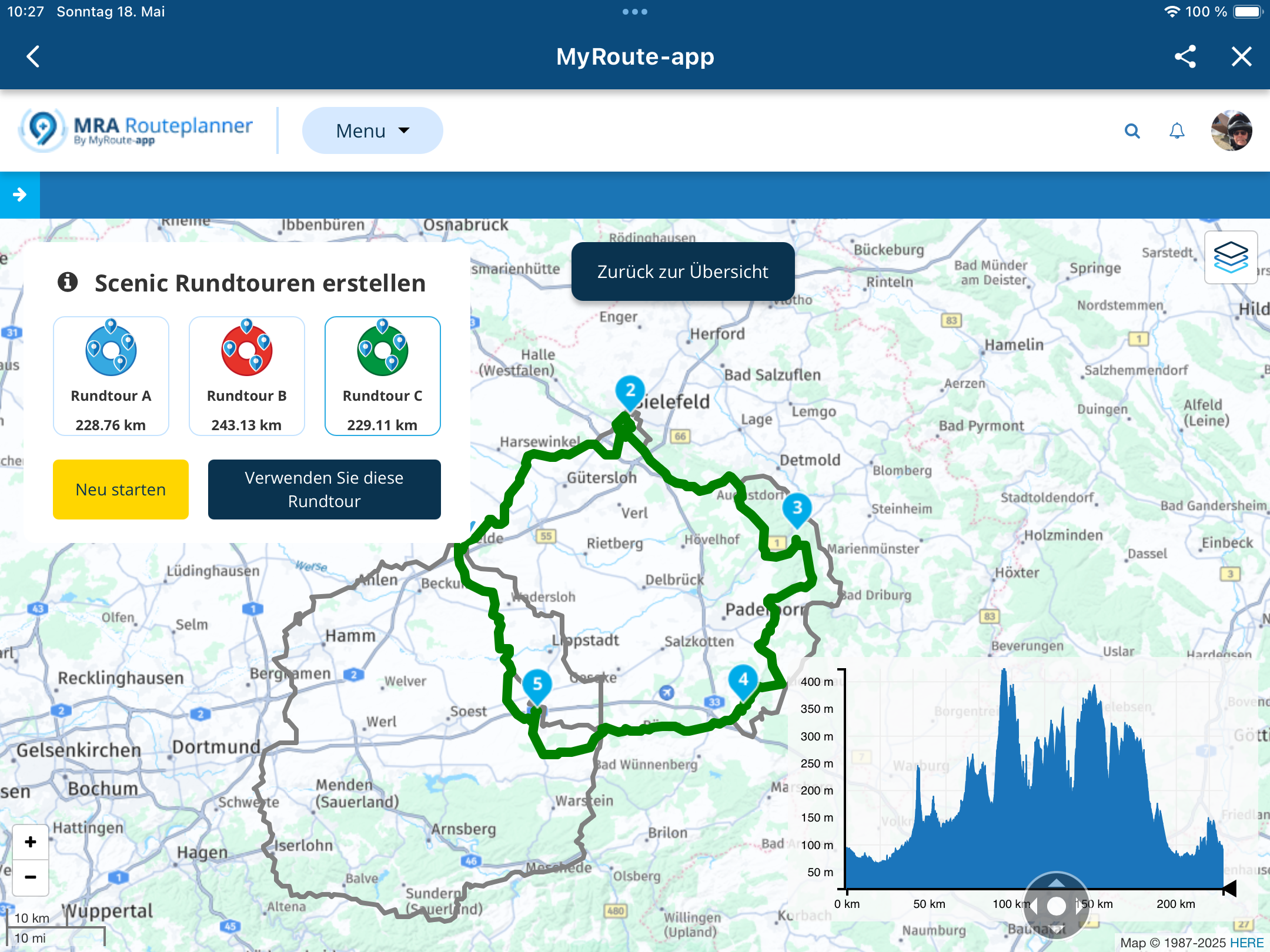
Task: Close the MyRoute-app view with X
Action: pyautogui.click(x=1242, y=57)
